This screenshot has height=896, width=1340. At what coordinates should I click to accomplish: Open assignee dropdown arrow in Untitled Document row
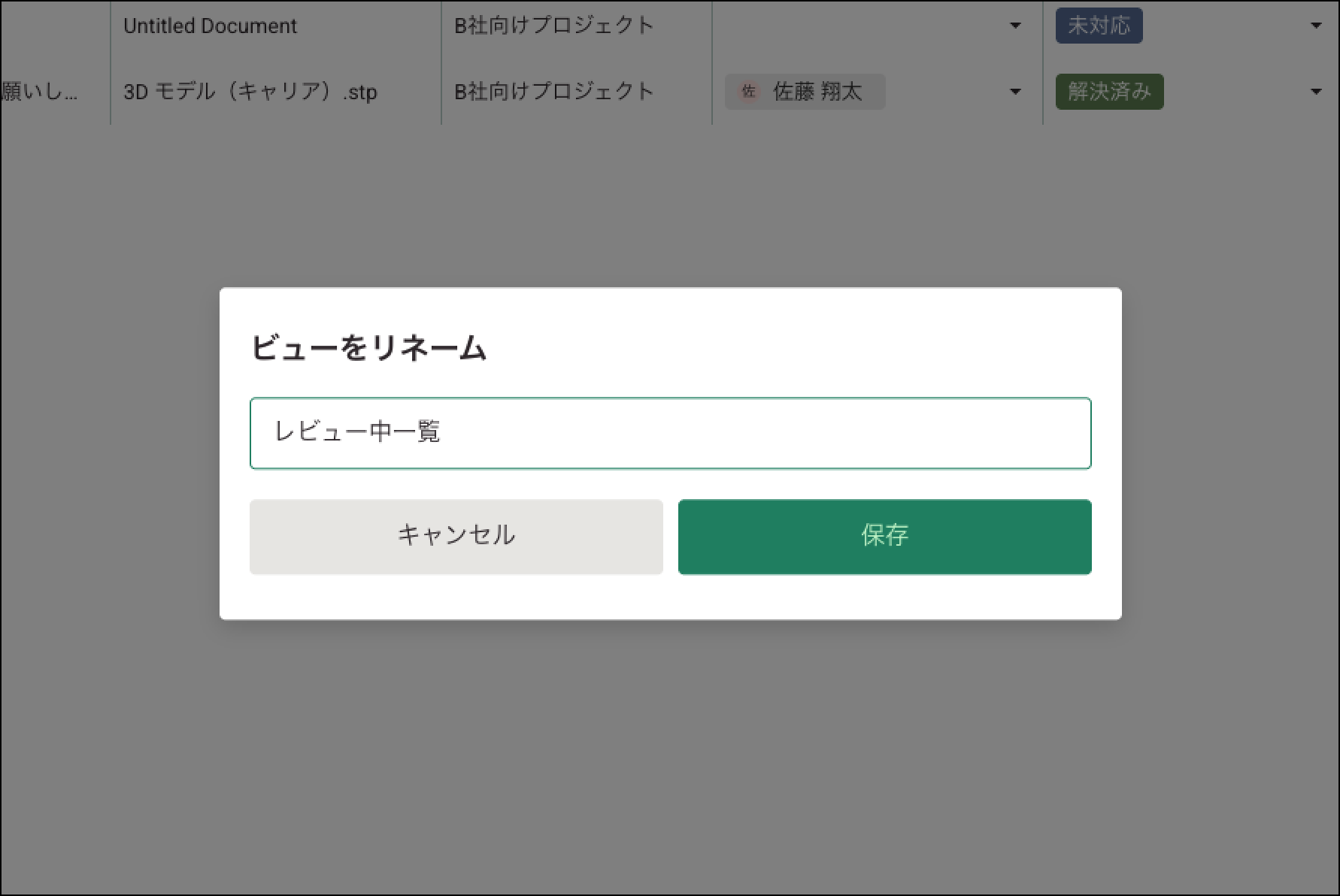(x=1014, y=26)
